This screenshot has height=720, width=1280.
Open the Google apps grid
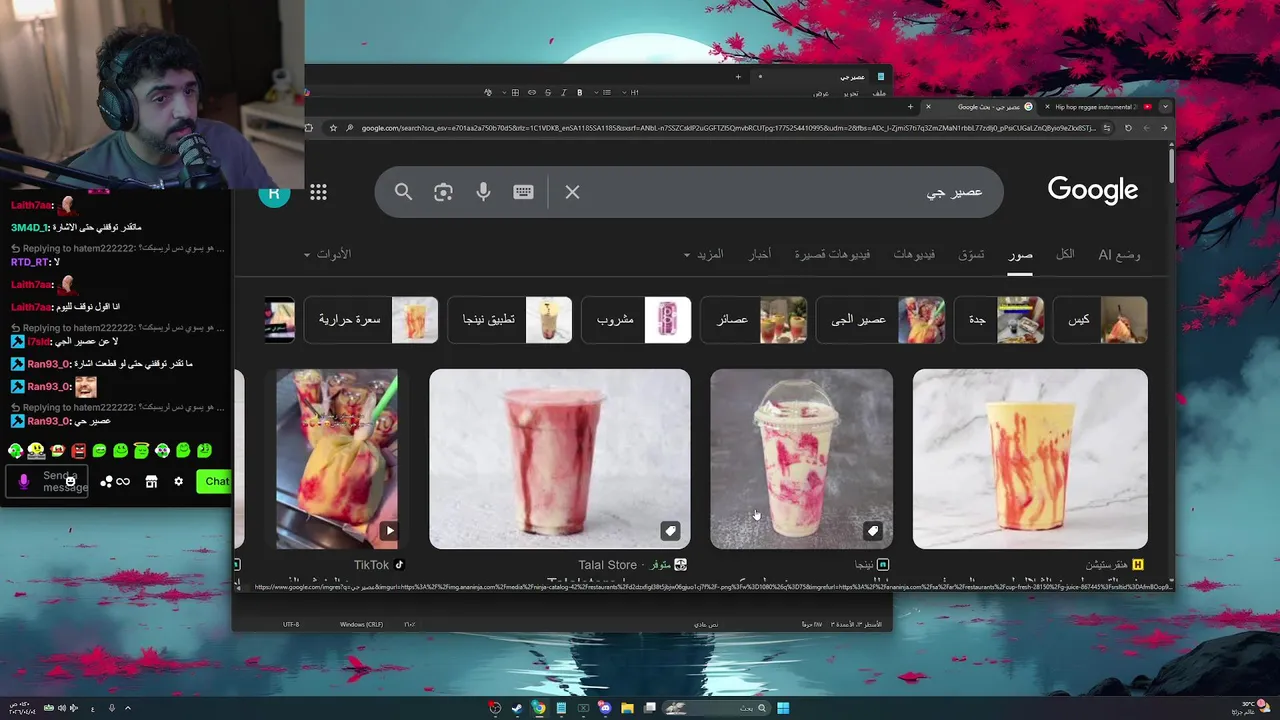318,192
